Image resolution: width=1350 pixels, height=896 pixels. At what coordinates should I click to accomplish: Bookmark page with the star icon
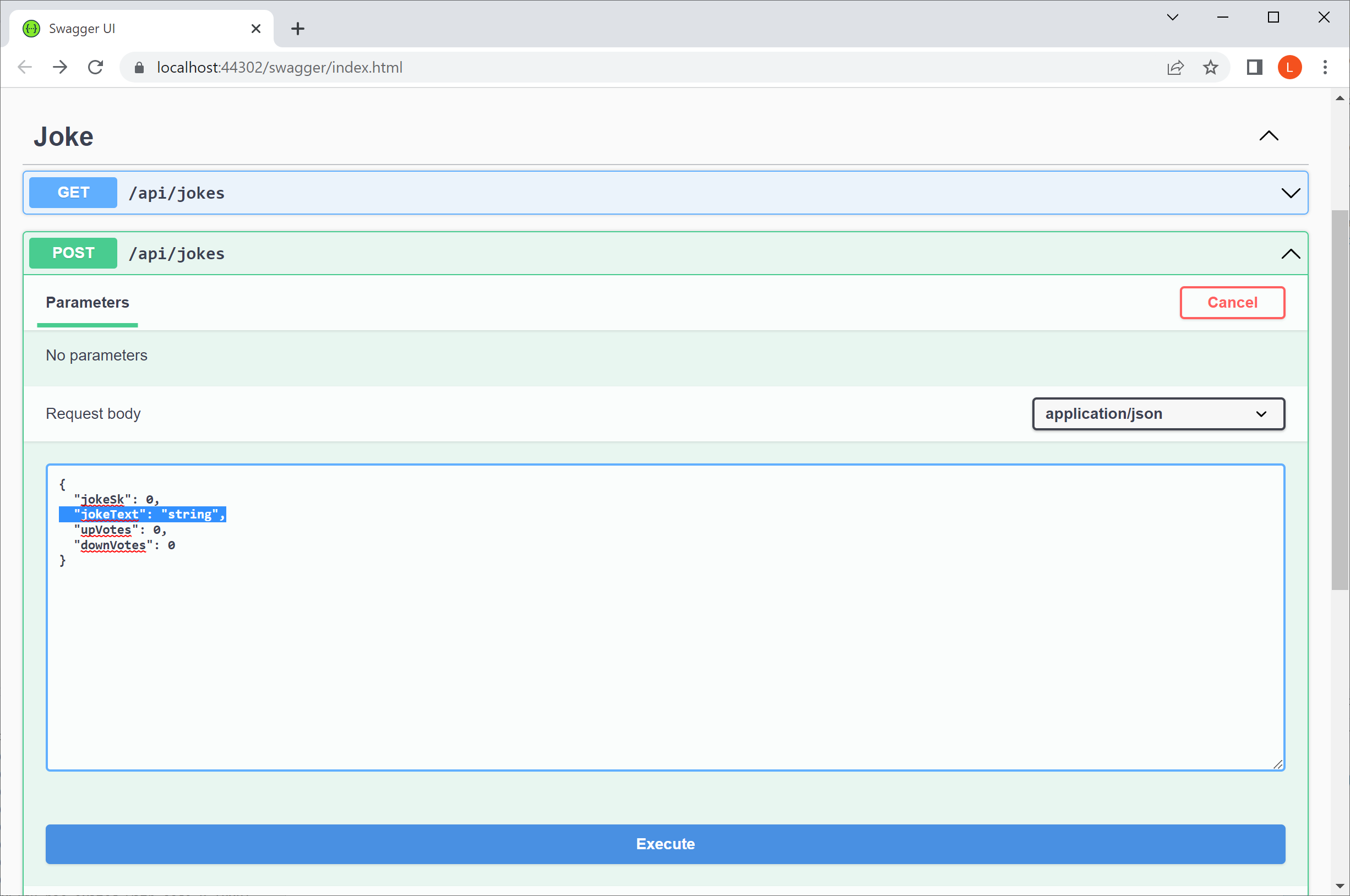point(1210,68)
